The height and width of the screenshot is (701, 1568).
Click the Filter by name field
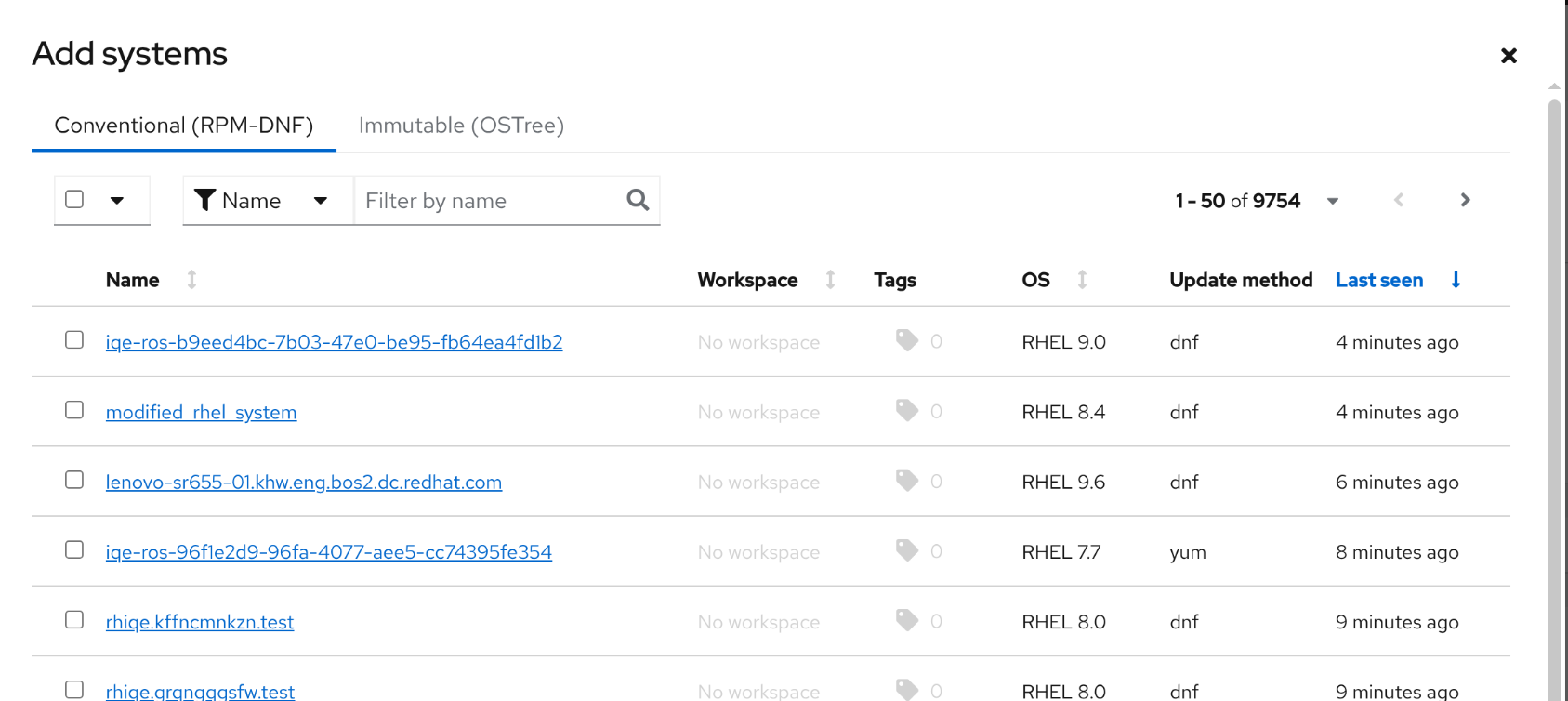(x=488, y=201)
